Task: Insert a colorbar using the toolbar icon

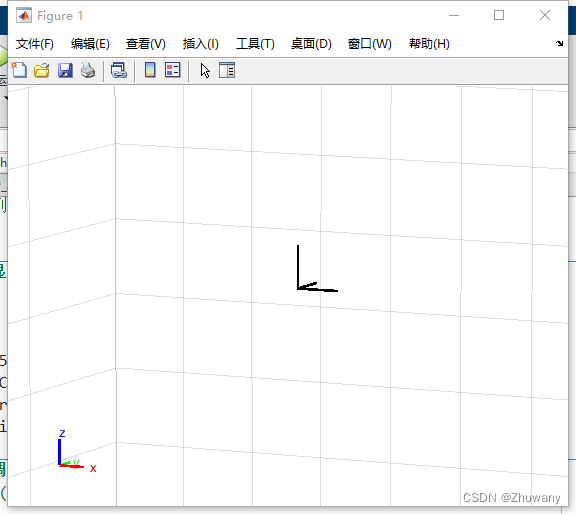Action: (x=150, y=70)
